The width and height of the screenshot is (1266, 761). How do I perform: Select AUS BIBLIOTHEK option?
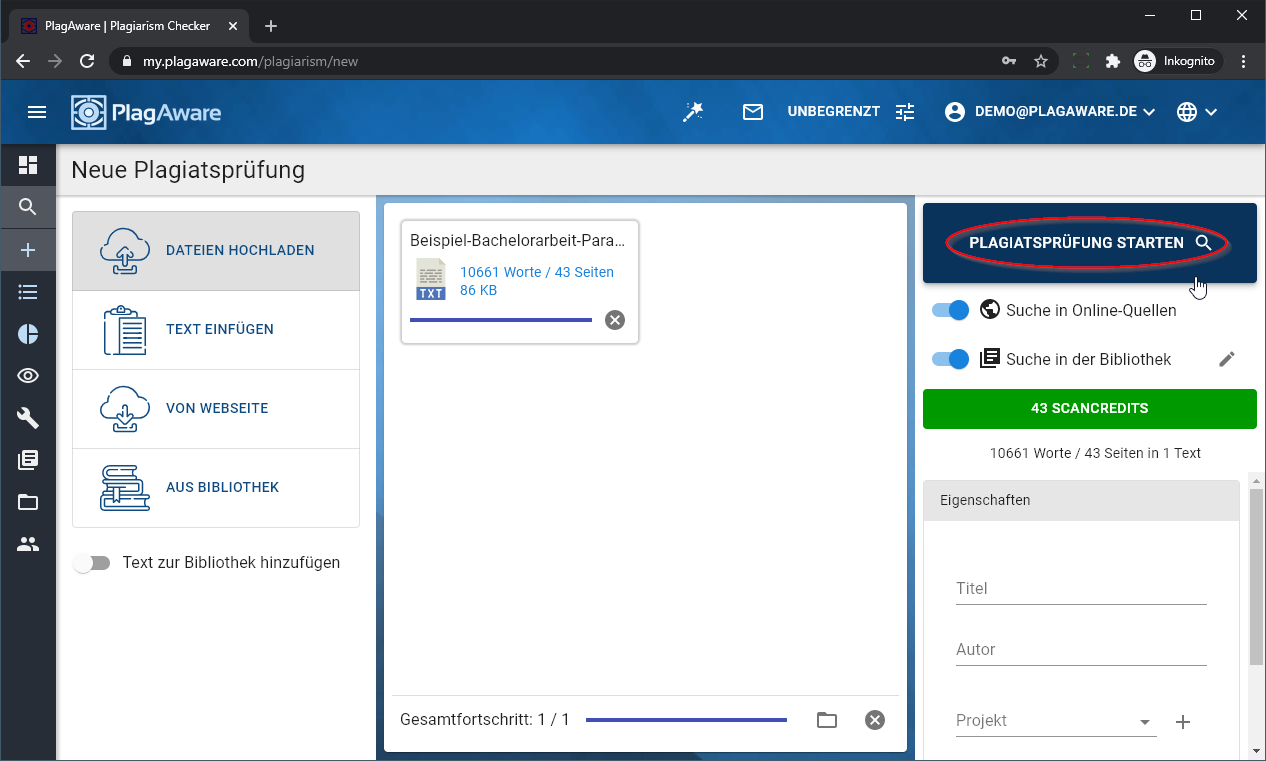click(x=216, y=488)
